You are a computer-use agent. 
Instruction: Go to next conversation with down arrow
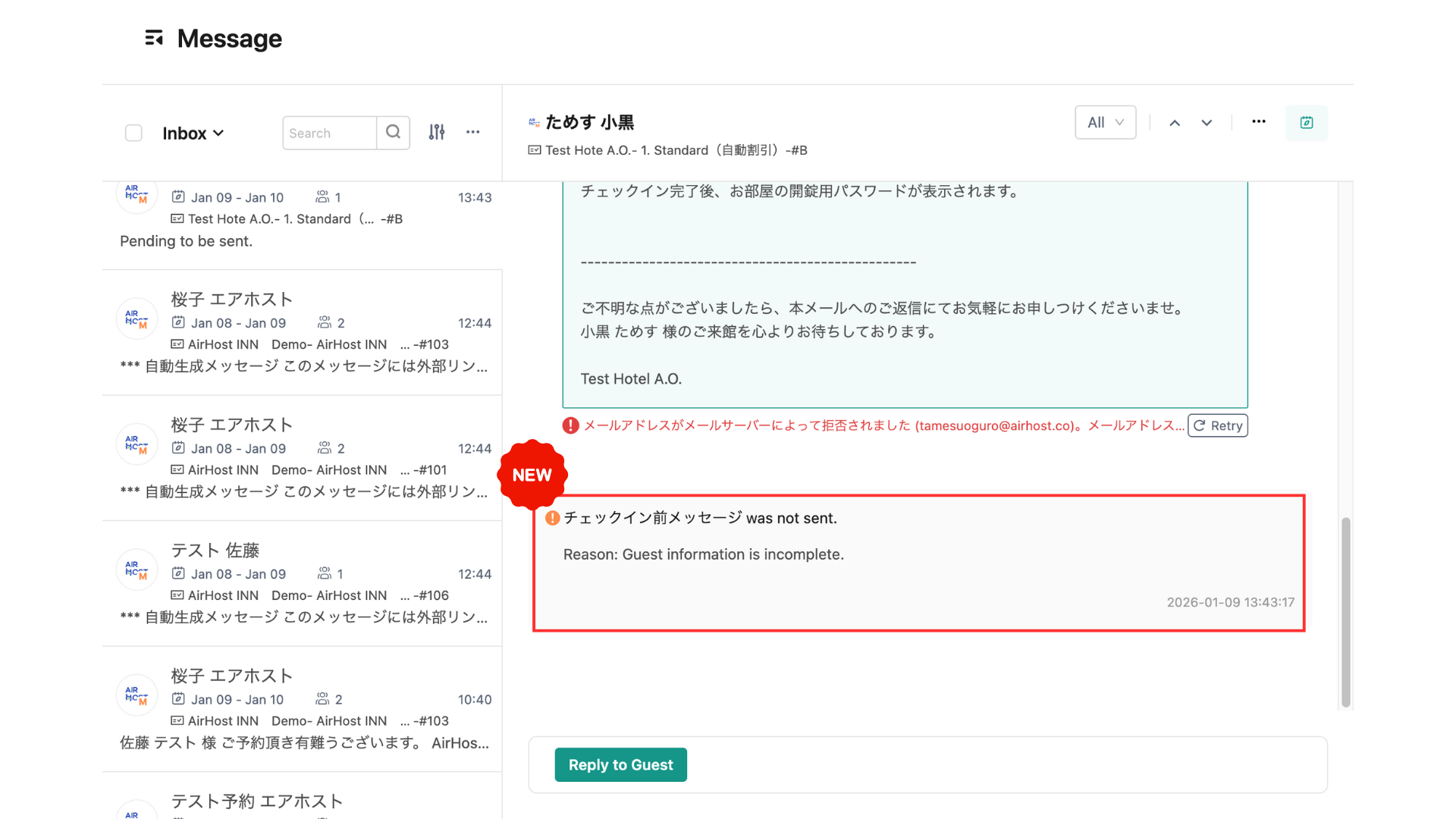coord(1207,123)
